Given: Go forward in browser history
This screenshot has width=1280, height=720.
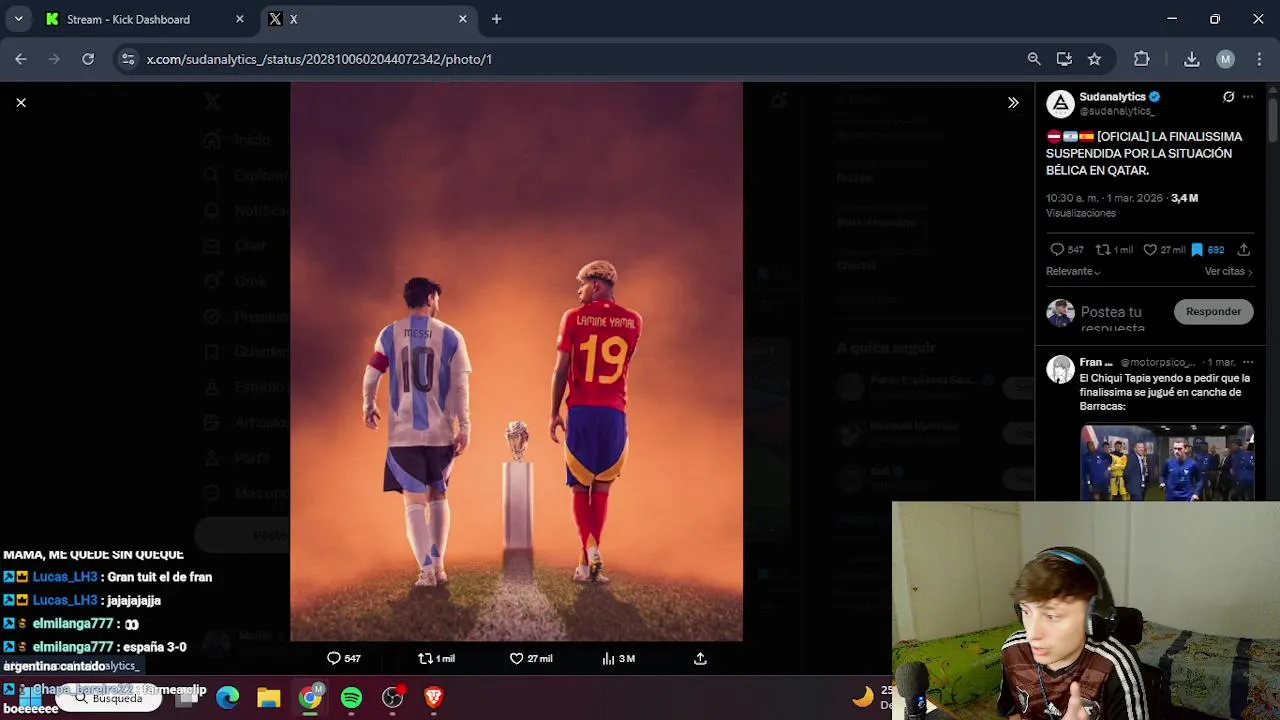Looking at the screenshot, I should click(x=54, y=59).
